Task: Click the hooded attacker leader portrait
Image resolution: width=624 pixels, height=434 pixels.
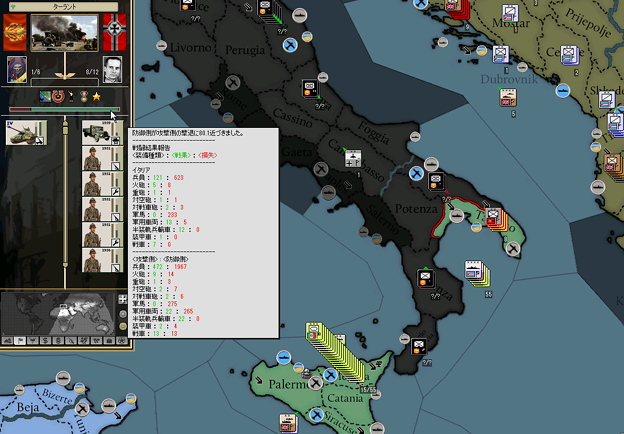Action: tap(17, 70)
